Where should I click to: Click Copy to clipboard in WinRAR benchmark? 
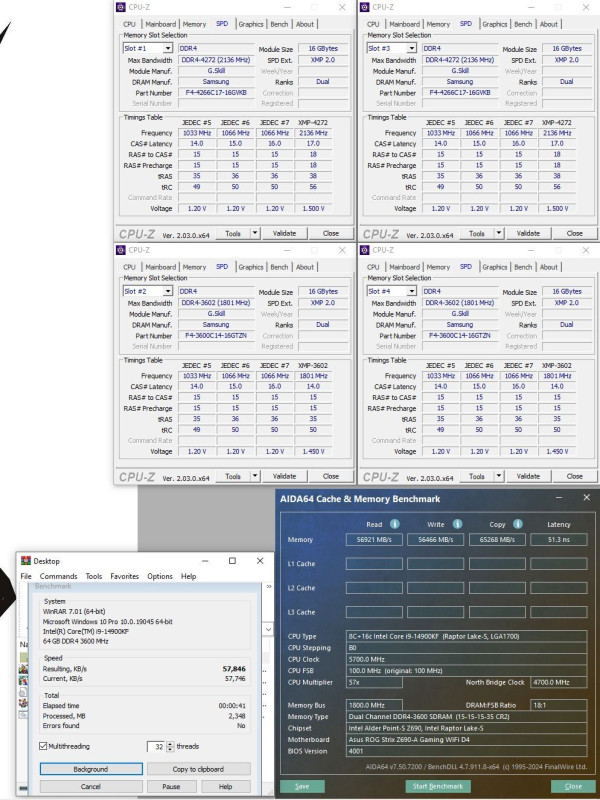(198, 769)
